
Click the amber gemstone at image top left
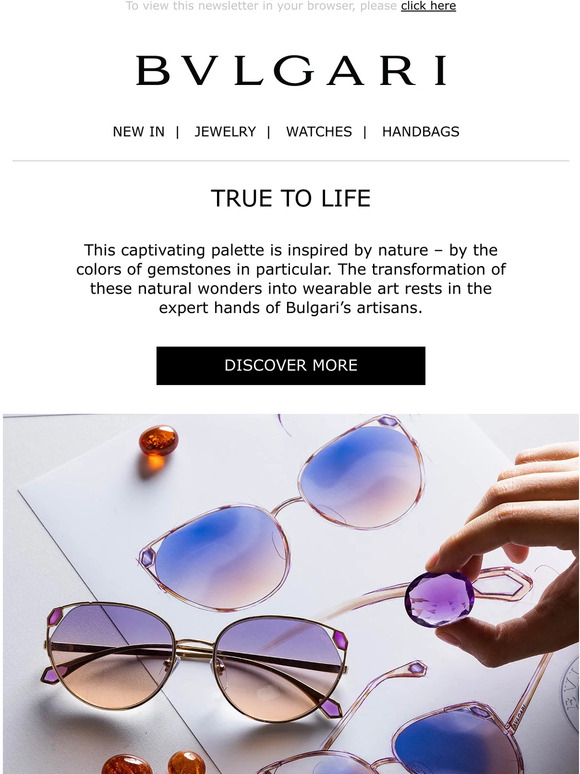158,440
